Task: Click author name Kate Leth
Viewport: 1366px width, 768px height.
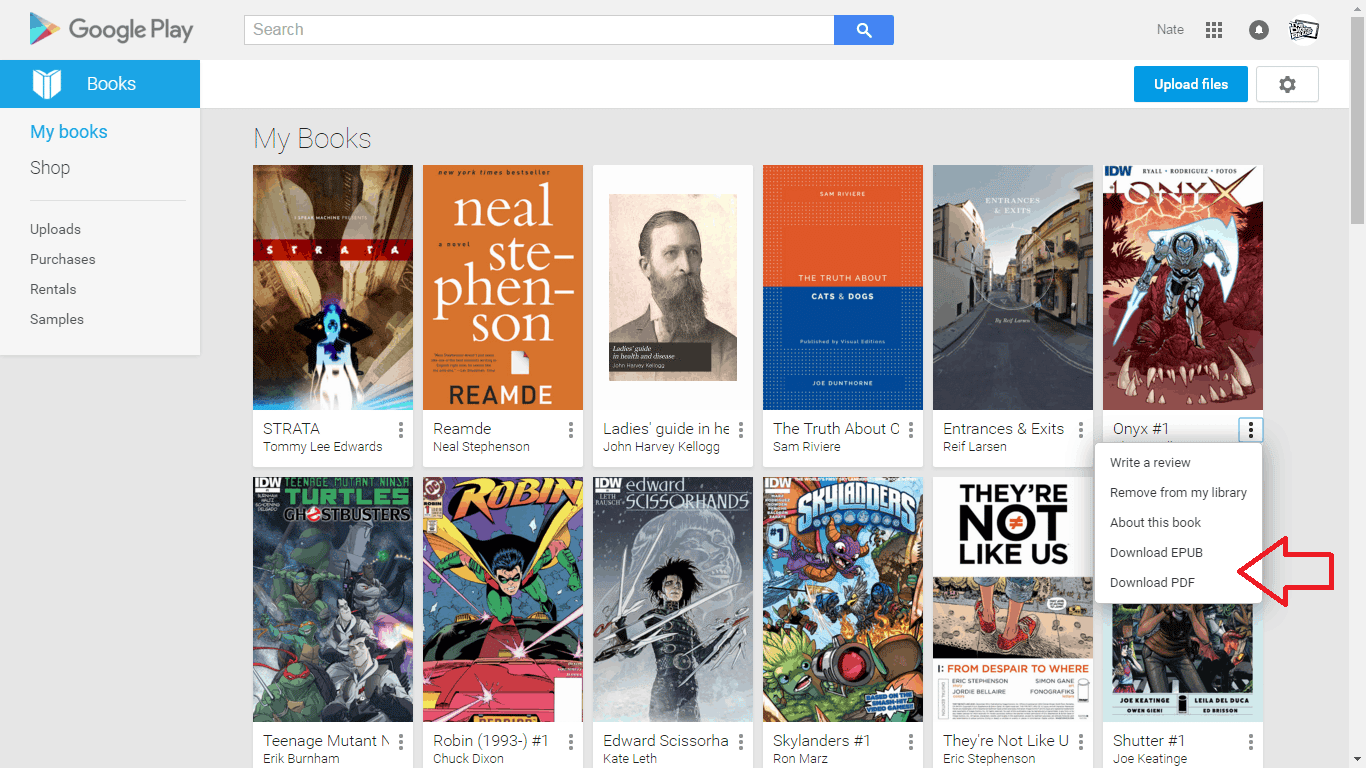Action: pyautogui.click(x=630, y=759)
